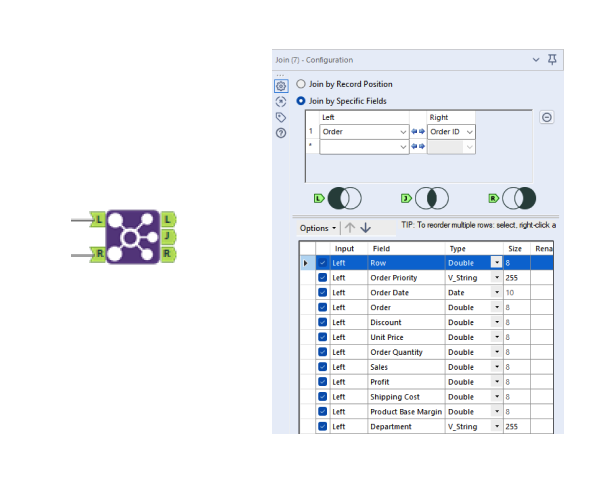
Task: Open the Right join field Order ID dropdown
Action: (x=470, y=132)
